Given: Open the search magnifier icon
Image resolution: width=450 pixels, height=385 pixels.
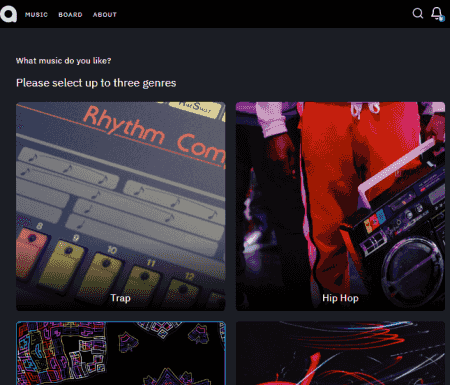Looking at the screenshot, I should pos(418,13).
